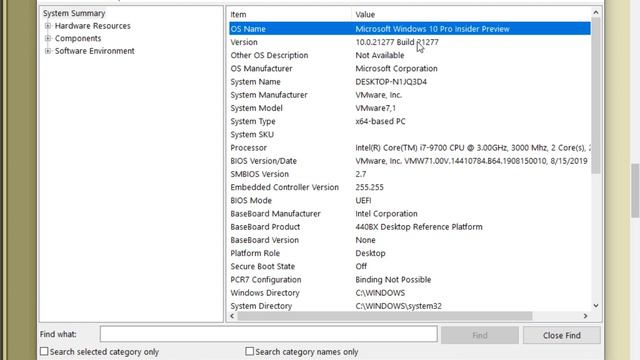Click the DESKTOP-N1JQ3D4 value
The width and height of the screenshot is (640, 360).
(391, 82)
